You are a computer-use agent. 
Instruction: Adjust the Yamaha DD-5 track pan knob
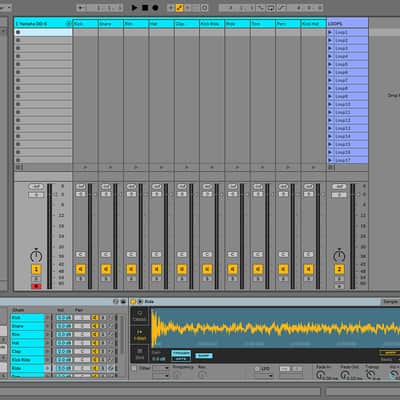pyautogui.click(x=36, y=256)
